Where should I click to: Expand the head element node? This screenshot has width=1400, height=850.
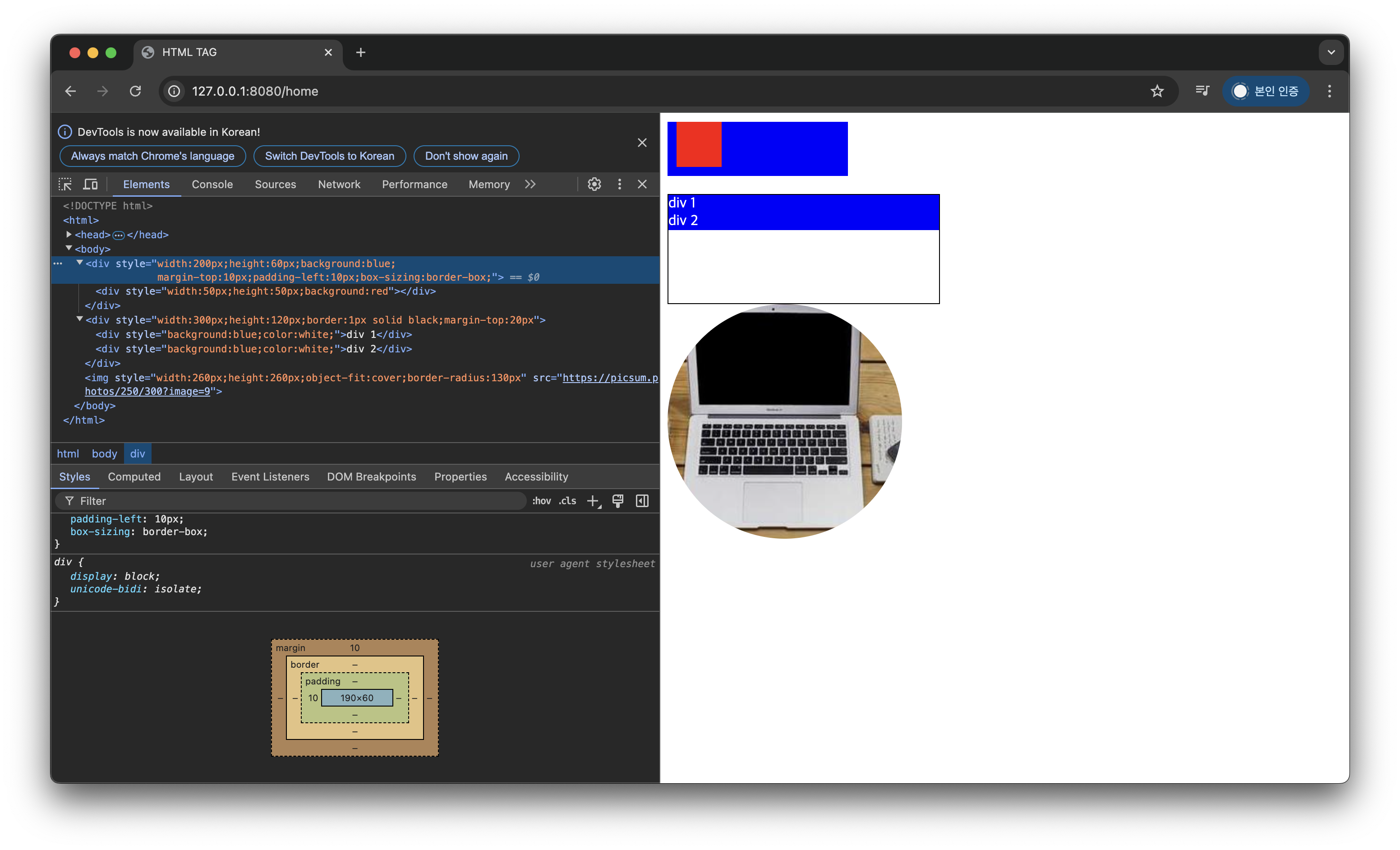click(69, 234)
